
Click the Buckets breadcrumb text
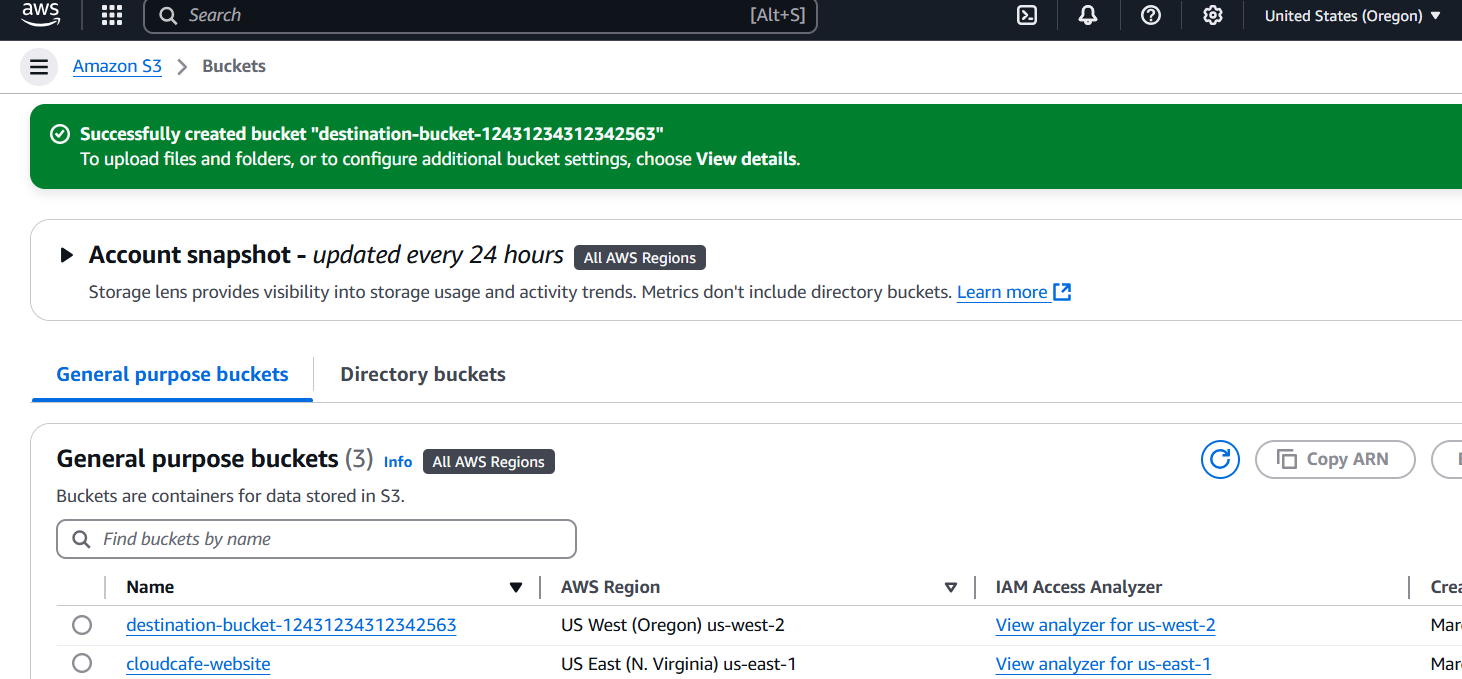click(x=234, y=66)
